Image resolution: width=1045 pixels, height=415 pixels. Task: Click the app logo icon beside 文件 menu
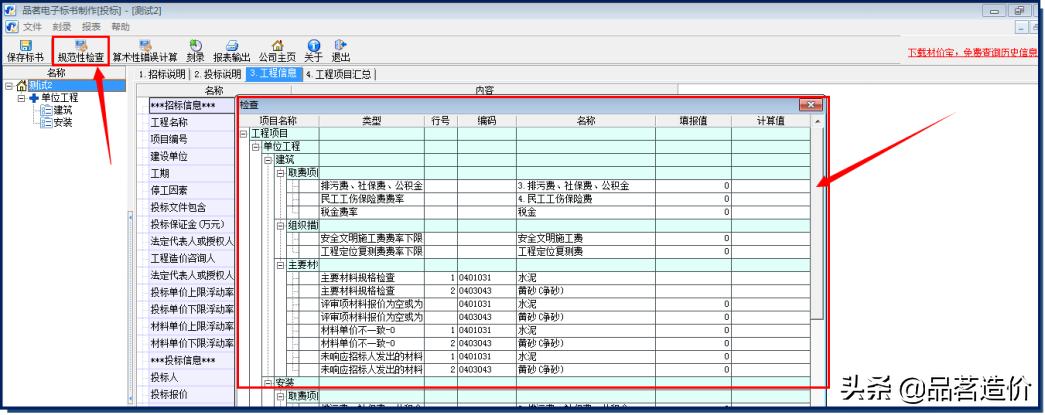click(x=11, y=27)
